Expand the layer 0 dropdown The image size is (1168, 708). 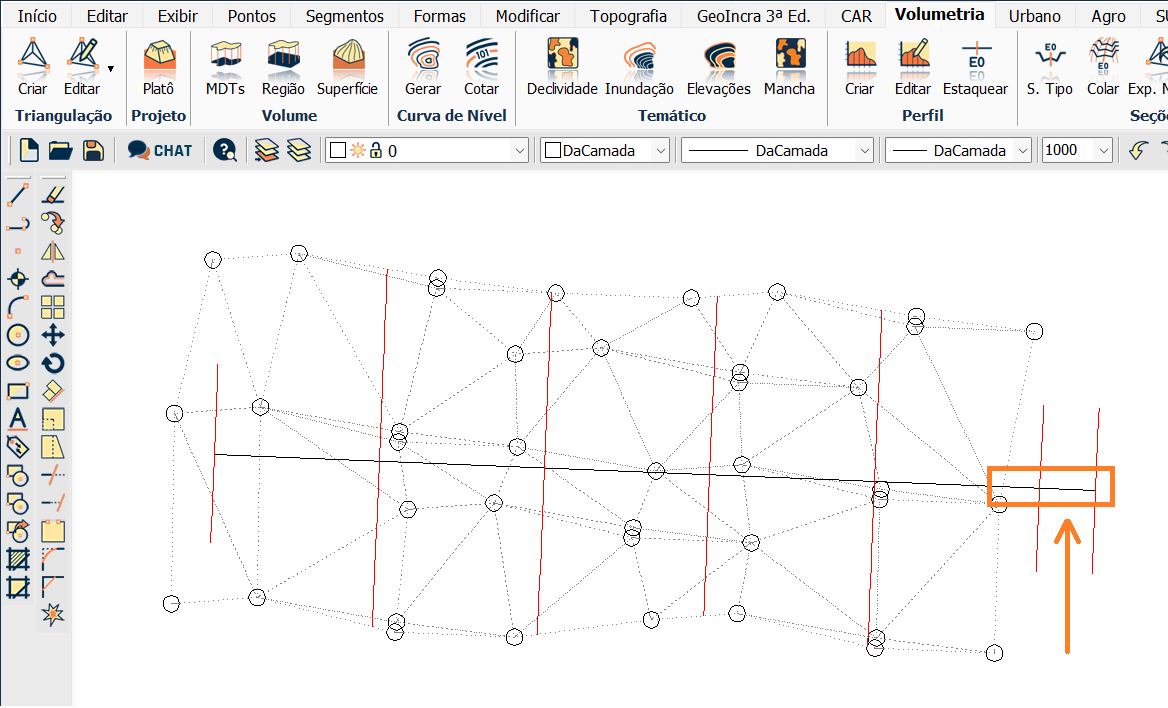tap(519, 151)
